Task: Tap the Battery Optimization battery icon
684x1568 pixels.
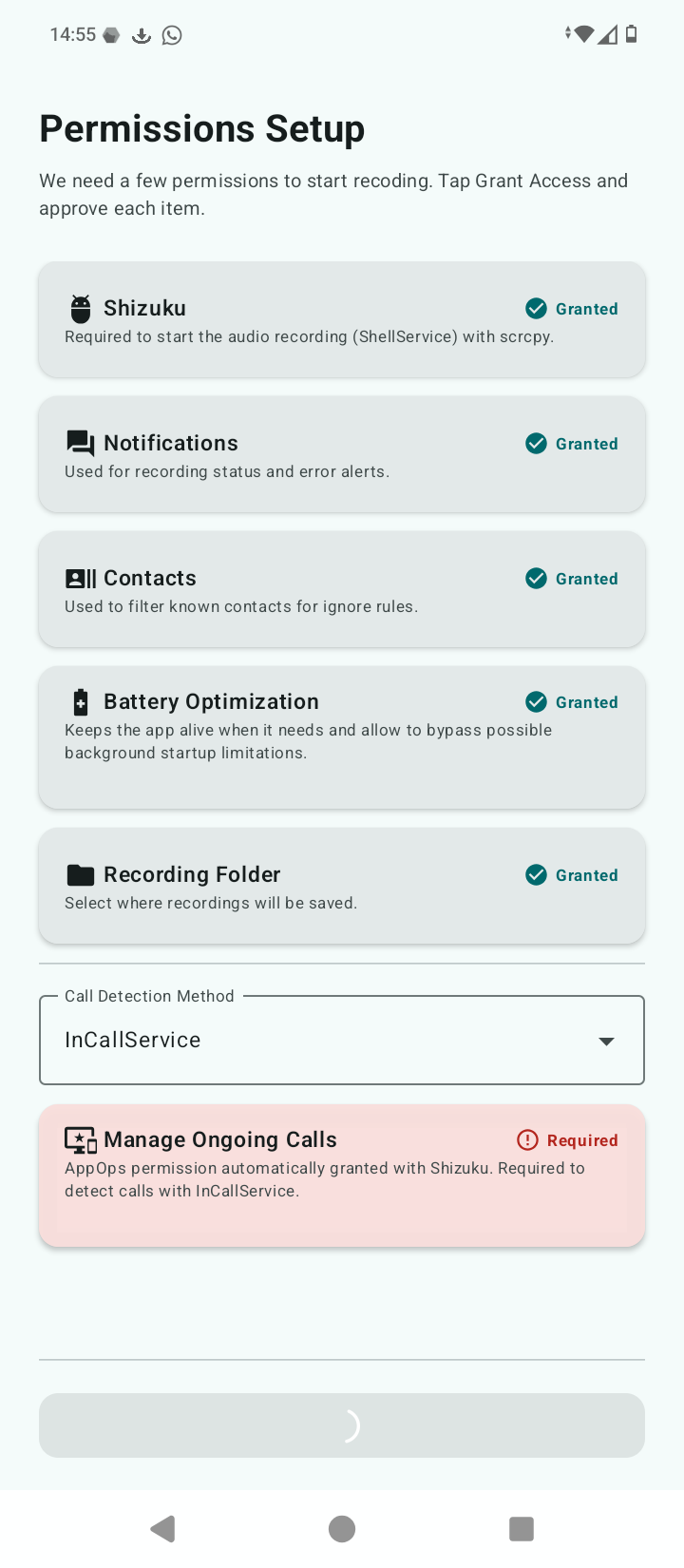Action: 81,702
